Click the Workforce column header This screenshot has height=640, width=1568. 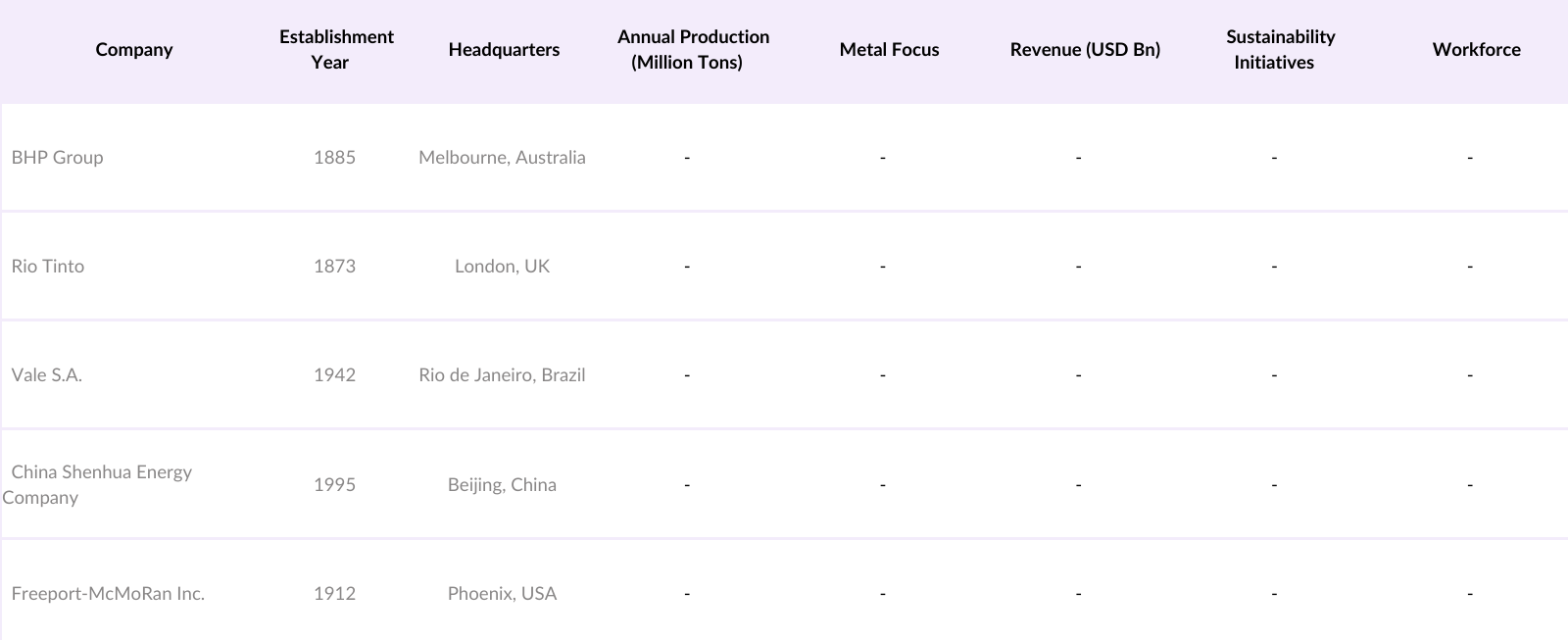(x=1476, y=50)
